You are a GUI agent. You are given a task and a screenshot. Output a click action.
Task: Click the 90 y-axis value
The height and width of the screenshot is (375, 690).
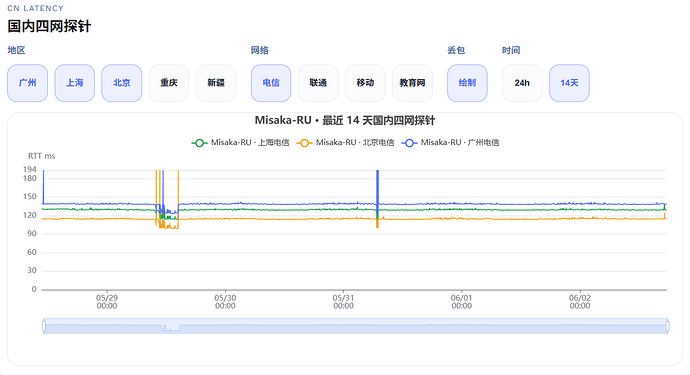pos(32,234)
